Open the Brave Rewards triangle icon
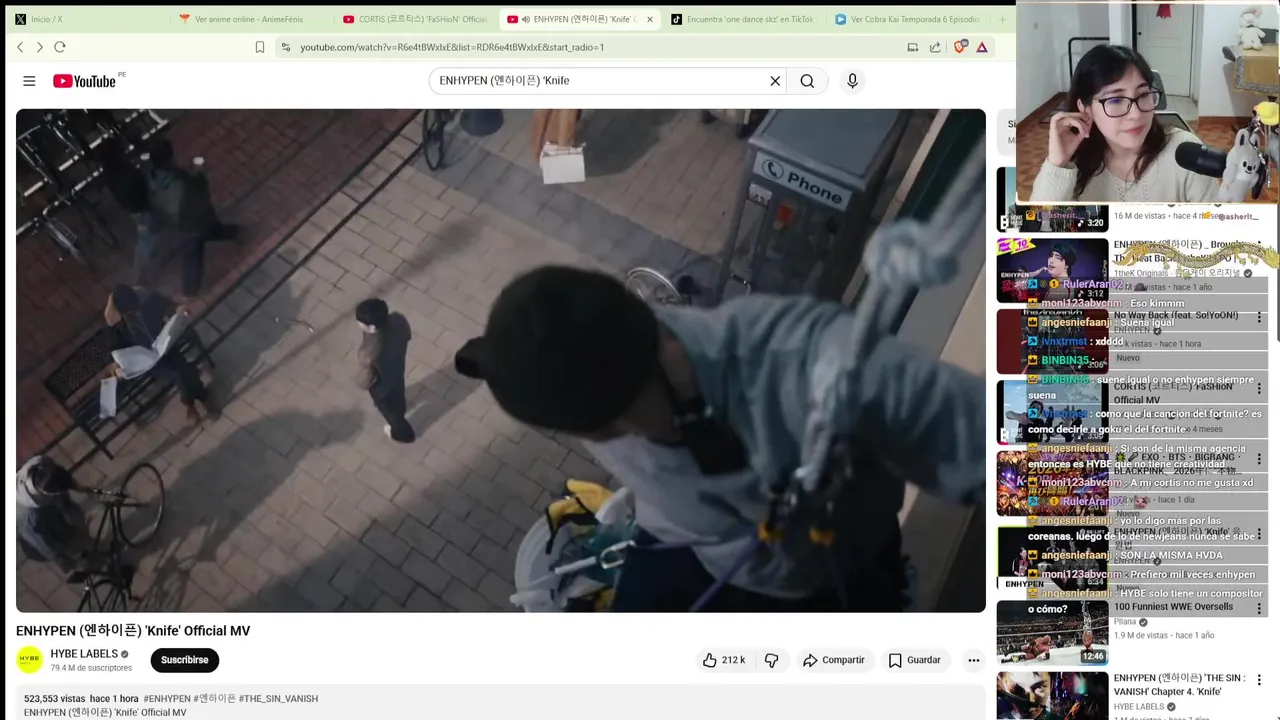This screenshot has width=1280, height=720. pyautogui.click(x=982, y=47)
